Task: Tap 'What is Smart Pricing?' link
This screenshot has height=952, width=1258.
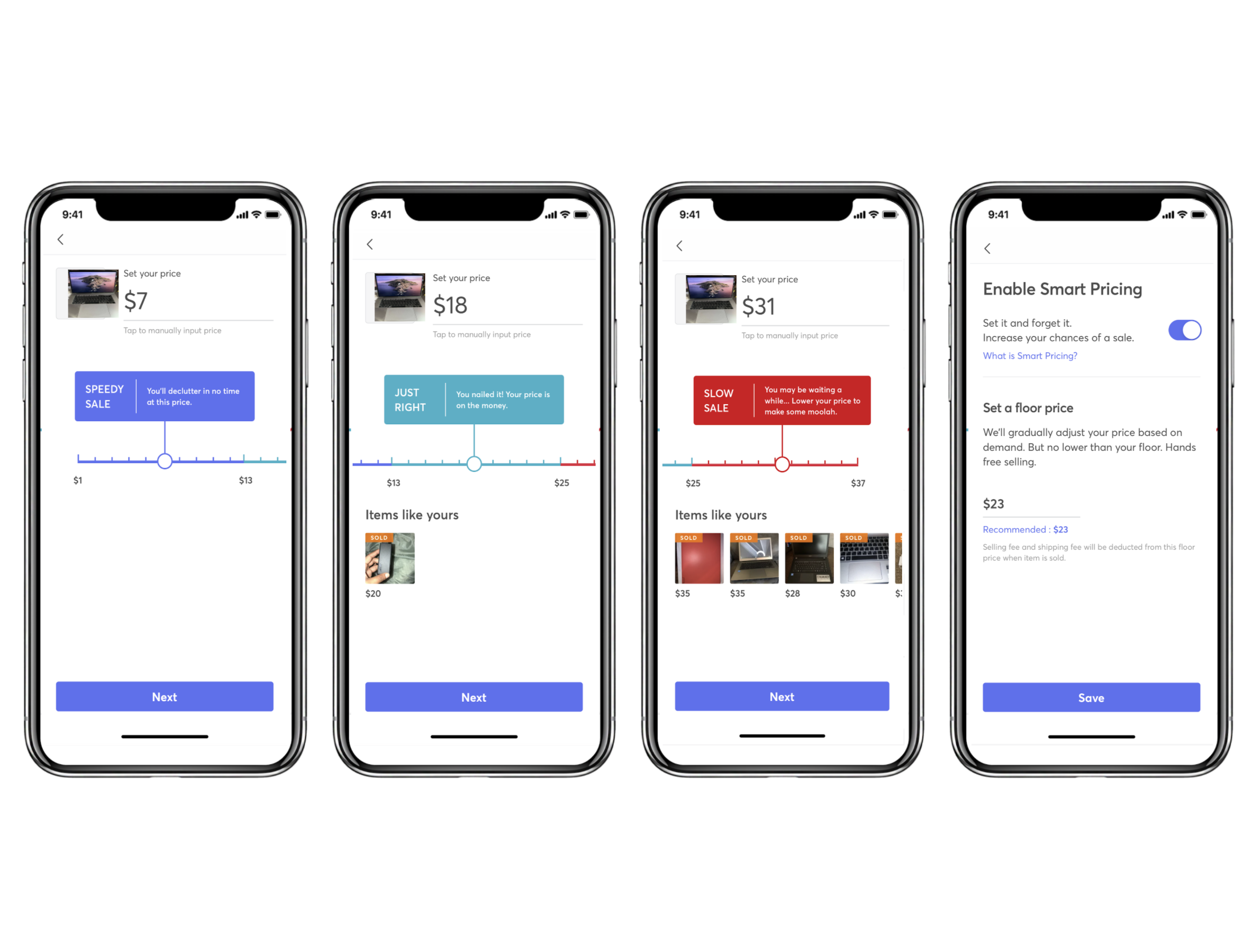Action: coord(1030,355)
